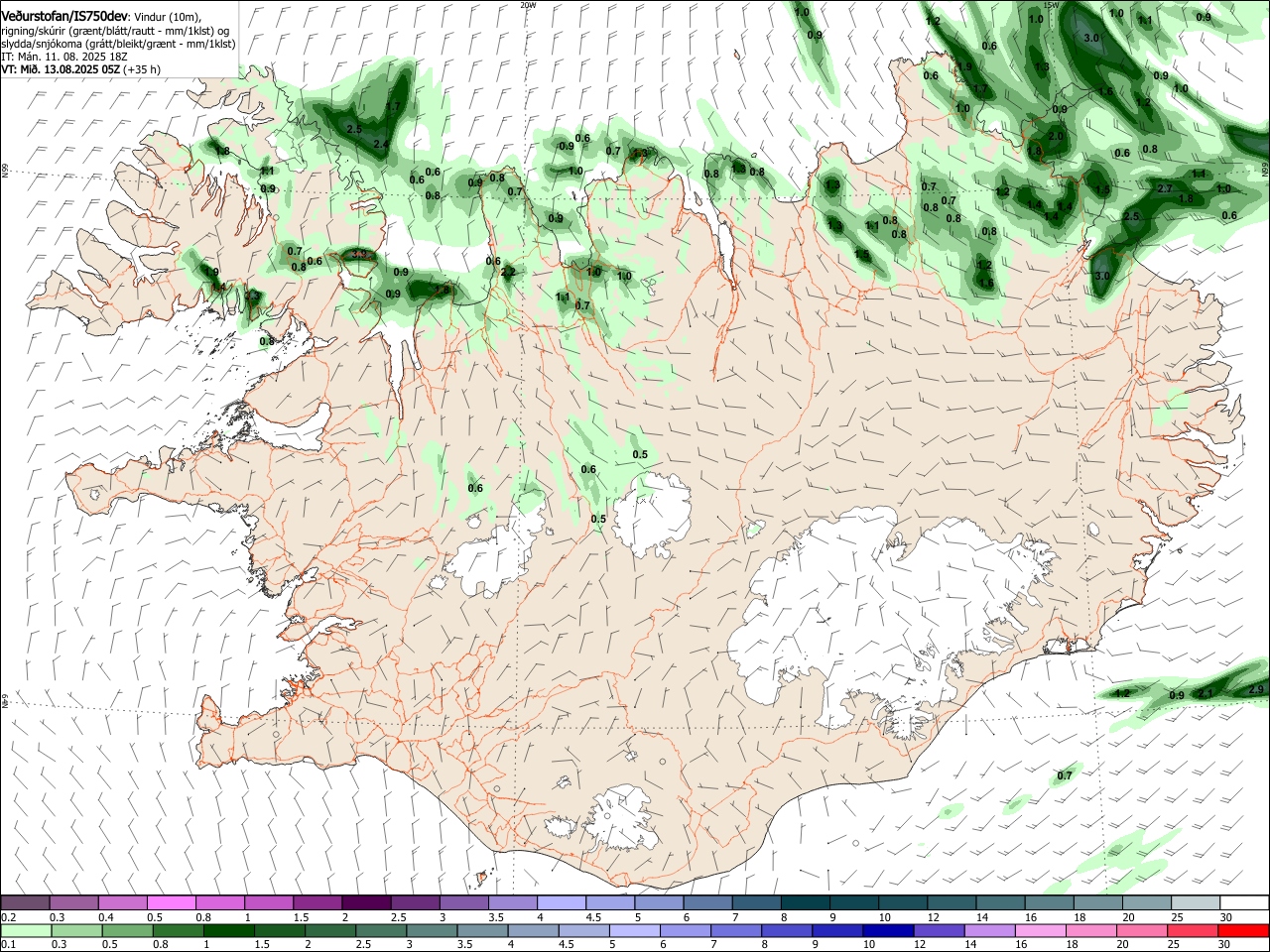Image resolution: width=1270 pixels, height=952 pixels.
Task: Click the 2.9 precipitation value offshore southeast
Action: click(1256, 689)
